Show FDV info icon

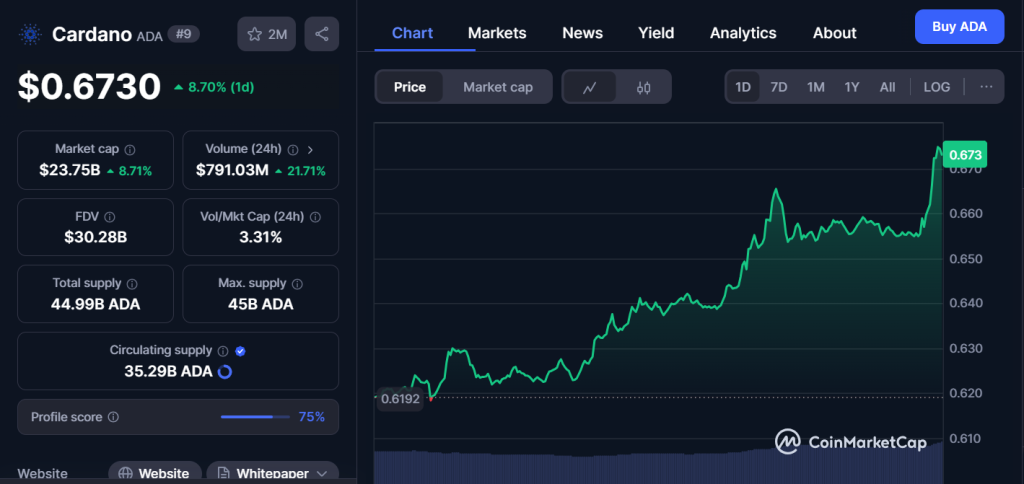click(110, 216)
